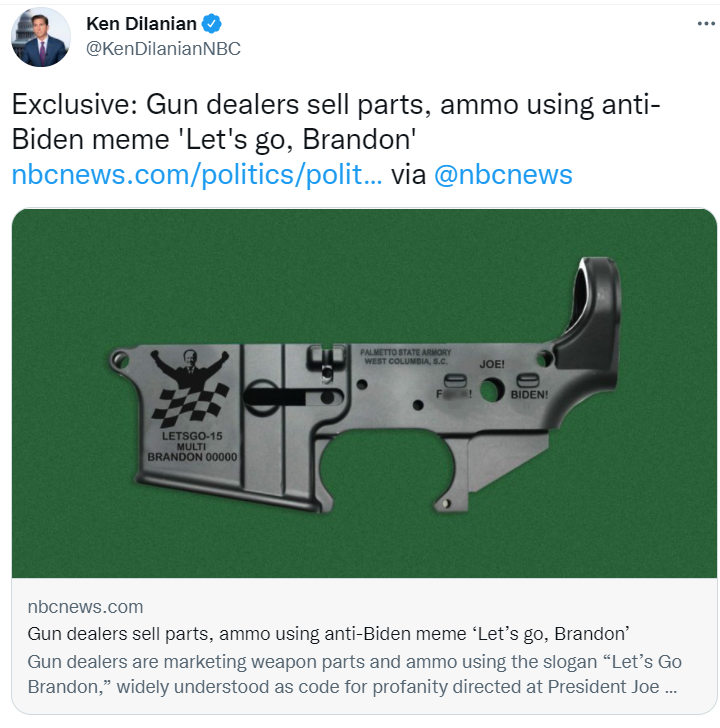Click the JOE! marking on receiver

492,364
